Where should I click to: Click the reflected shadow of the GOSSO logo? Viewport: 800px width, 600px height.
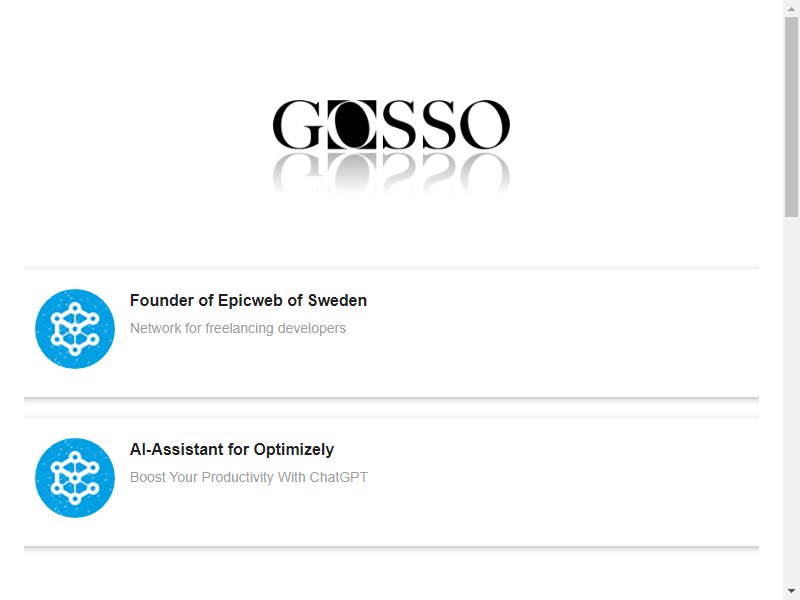(391, 173)
